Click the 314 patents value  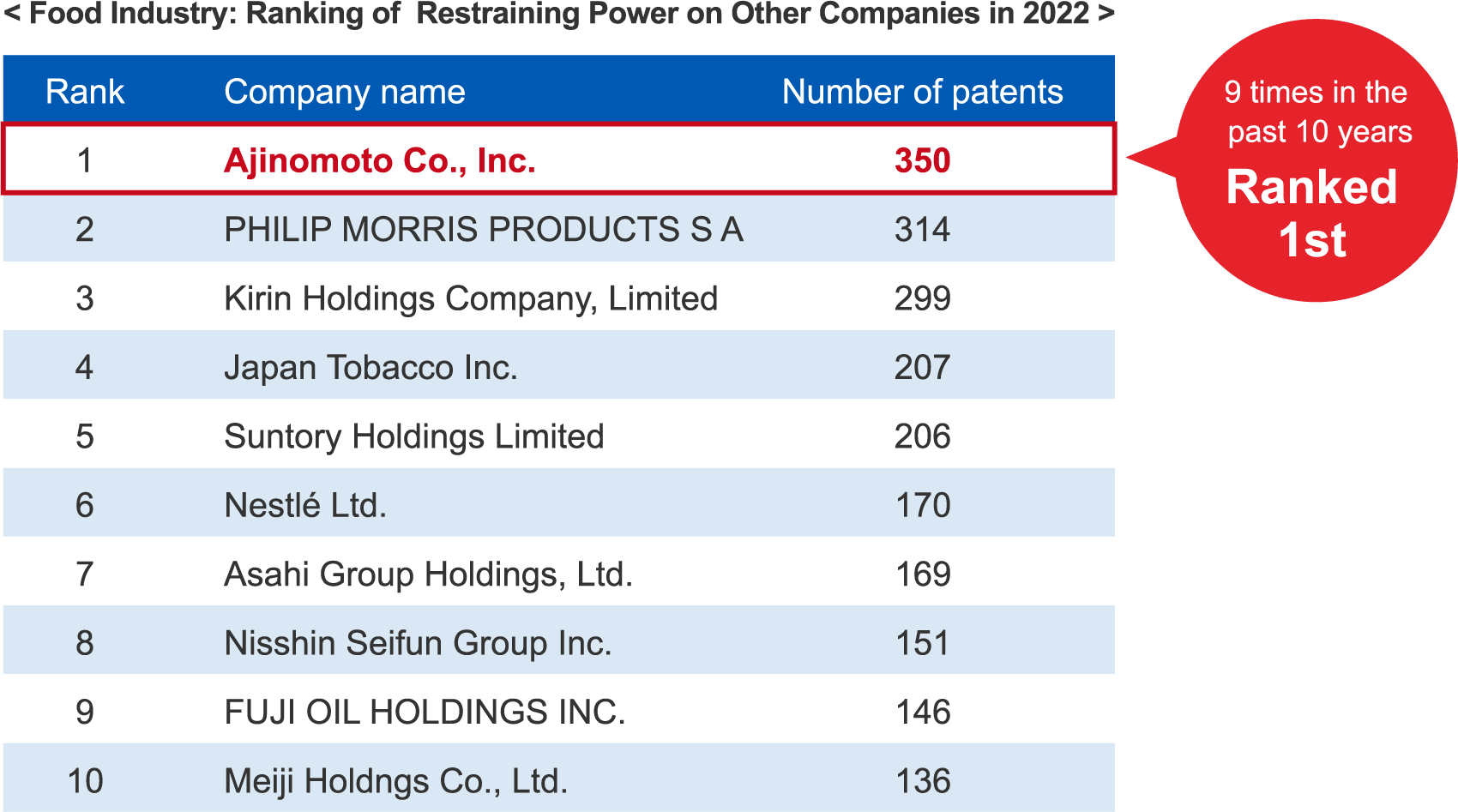pos(923,229)
